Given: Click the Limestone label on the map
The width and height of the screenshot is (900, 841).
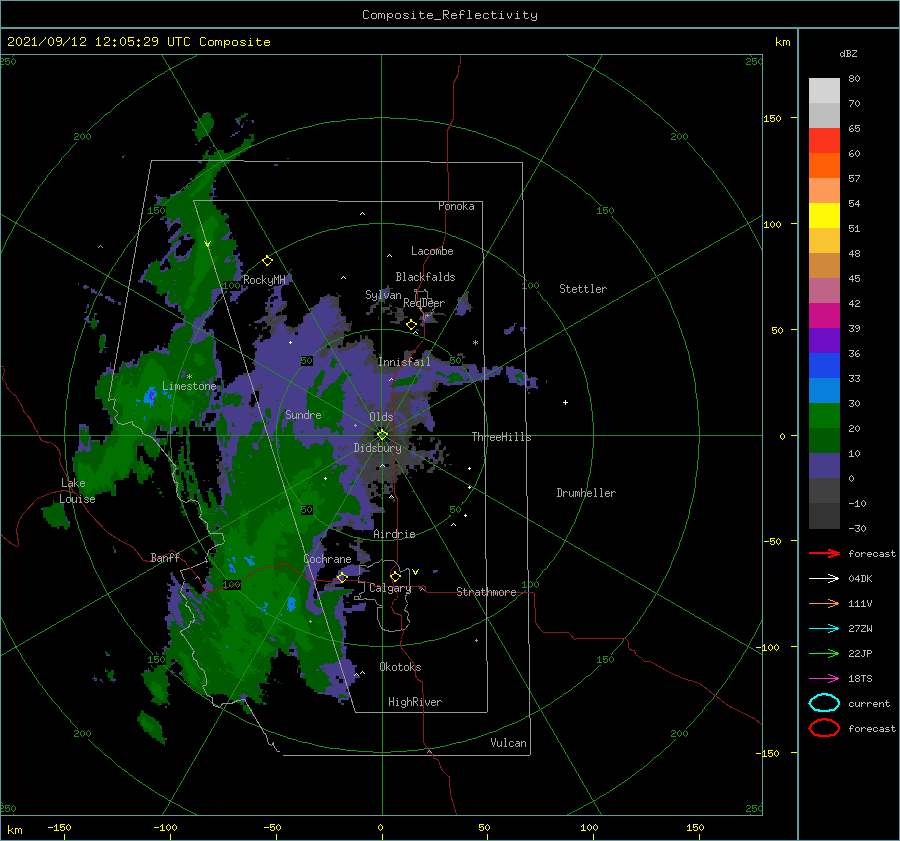Looking at the screenshot, I should click(x=189, y=386).
